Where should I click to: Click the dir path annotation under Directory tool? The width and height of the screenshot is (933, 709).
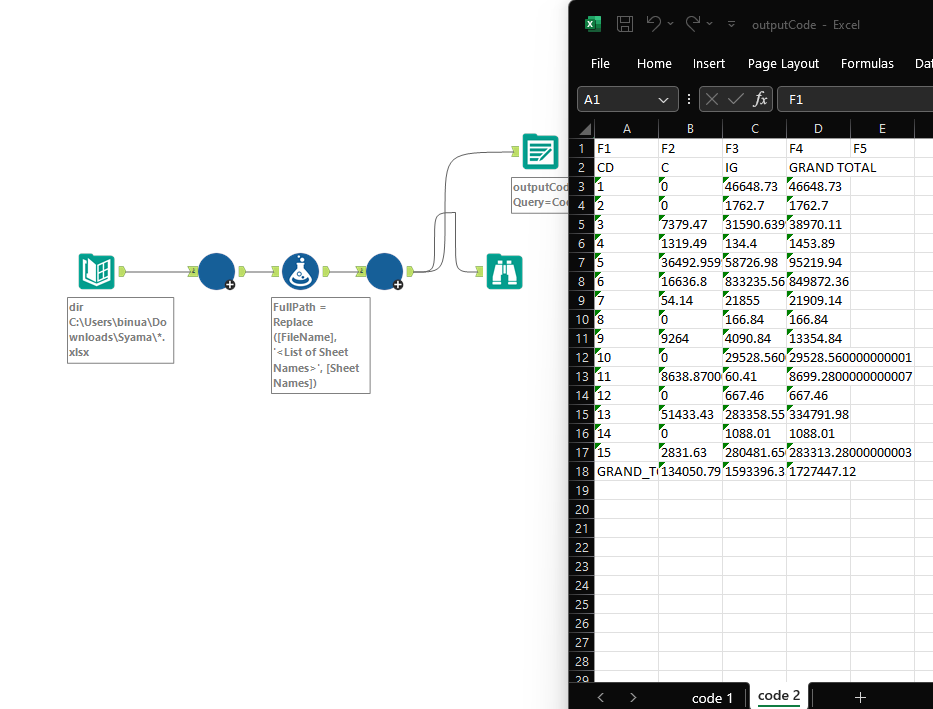[120, 330]
